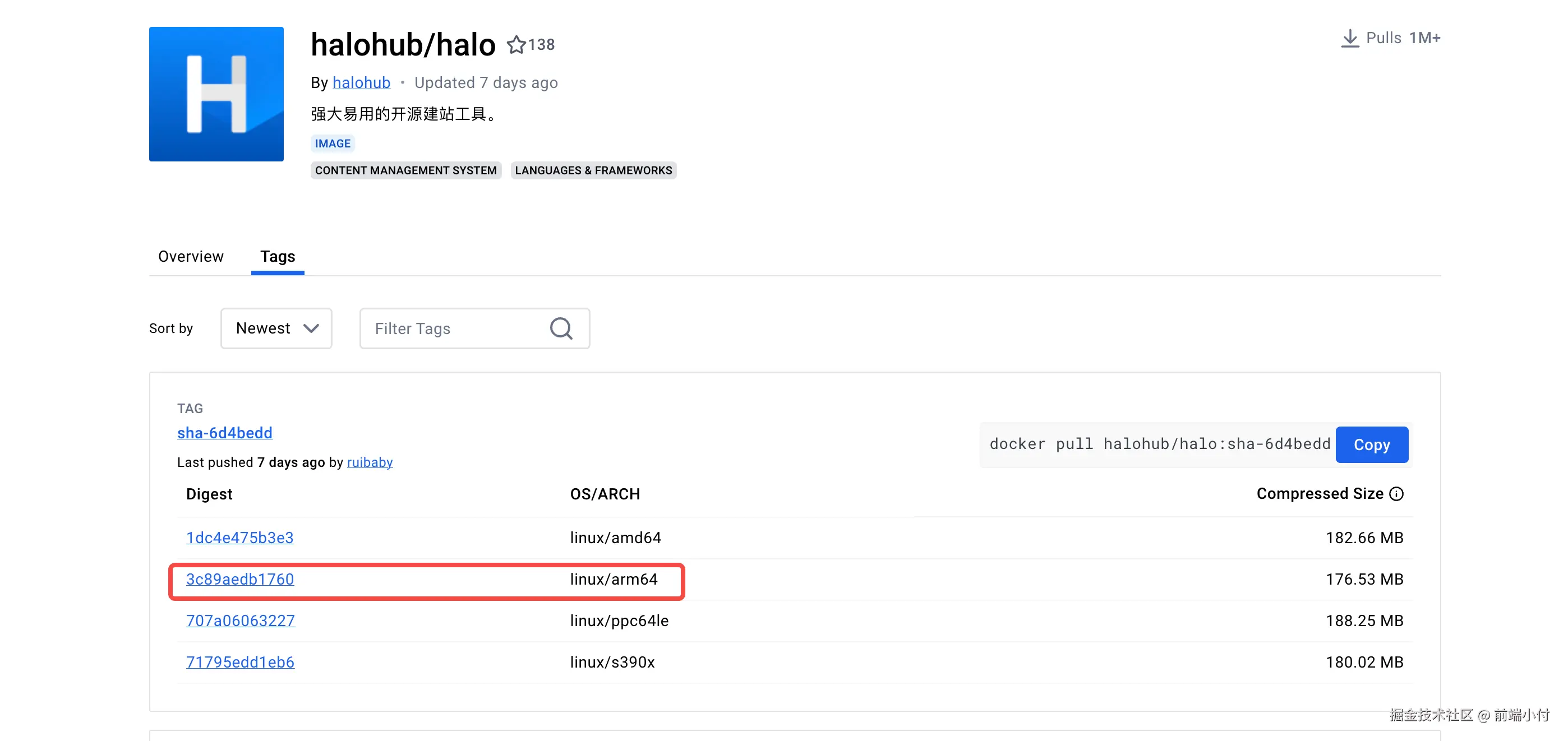Click the search magnifier icon

pyautogui.click(x=561, y=328)
